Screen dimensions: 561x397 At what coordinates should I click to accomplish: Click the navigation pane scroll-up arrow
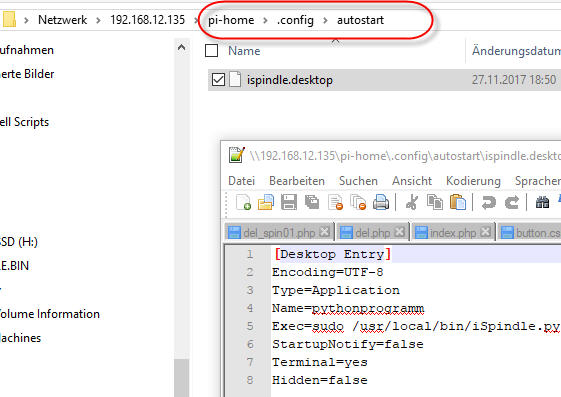coord(182,47)
